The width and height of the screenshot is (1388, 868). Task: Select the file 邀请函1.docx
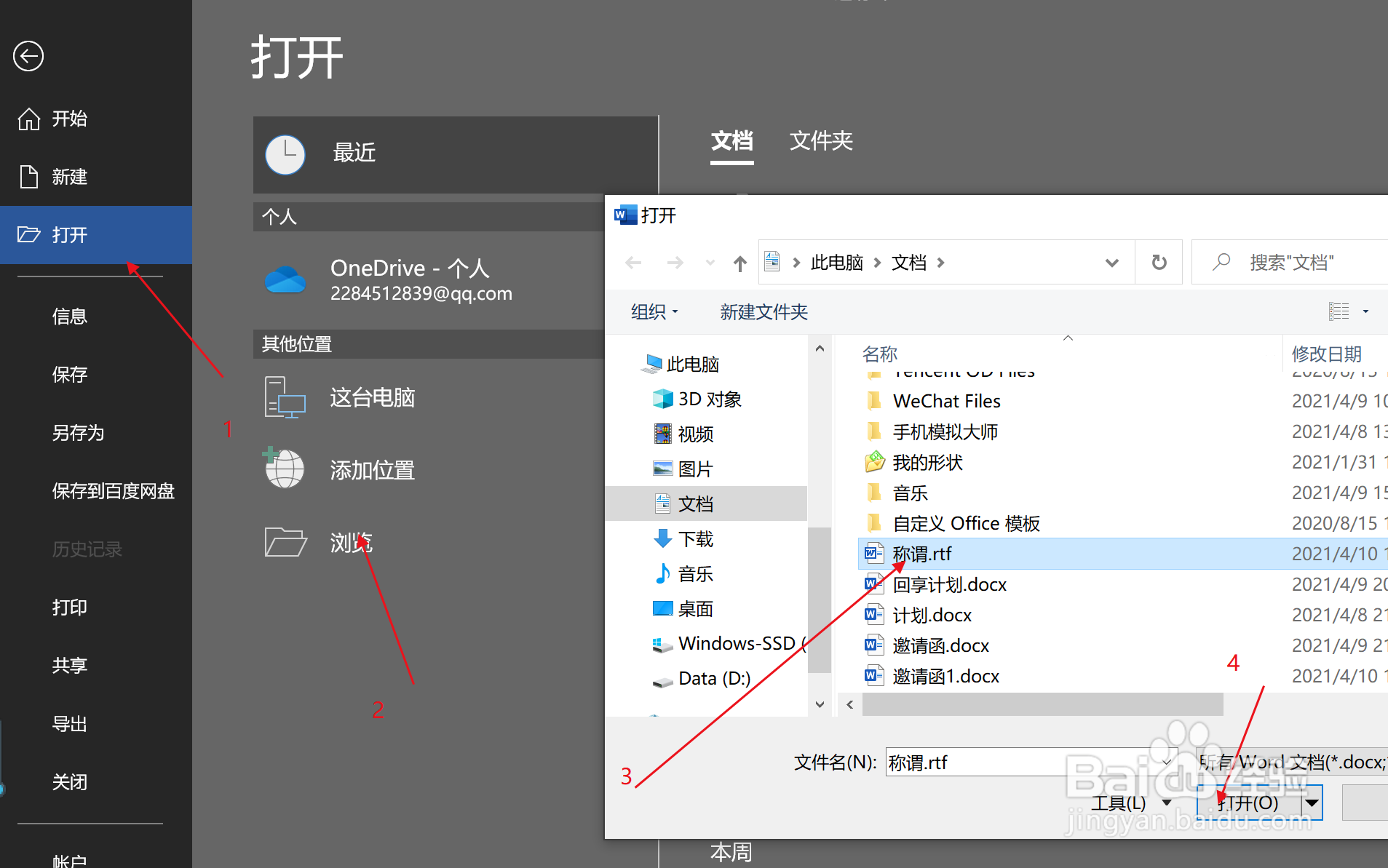[945, 677]
